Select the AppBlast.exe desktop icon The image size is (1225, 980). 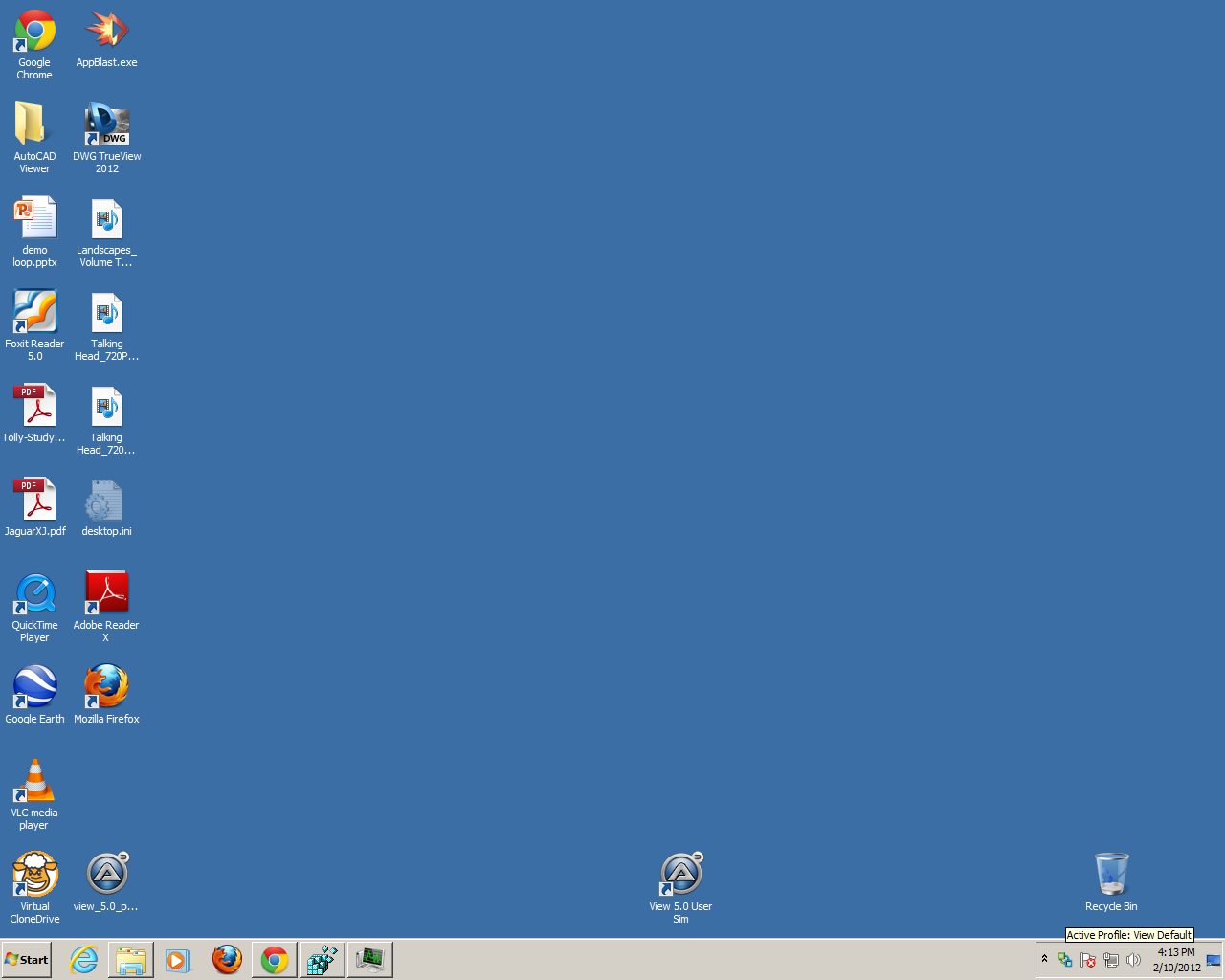coord(106,32)
